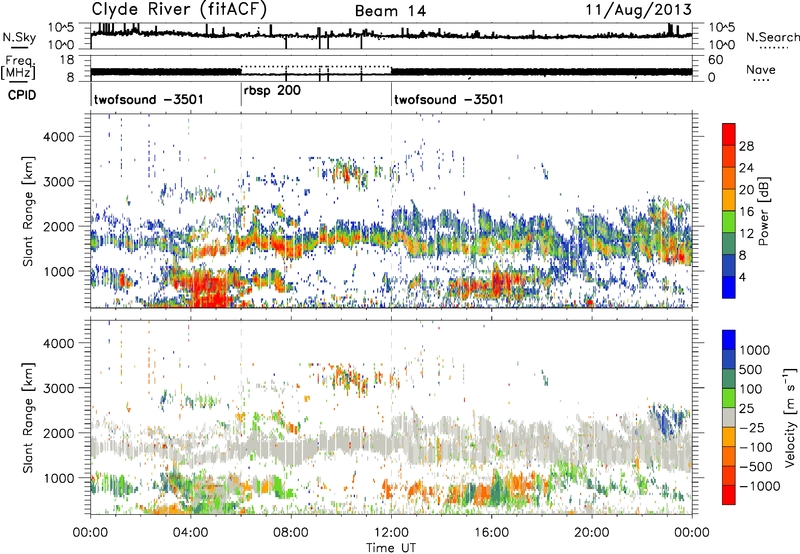Screen dimensions: 800x554
Task: Click the '4000' tick on the power panel
Action: pos(59,137)
